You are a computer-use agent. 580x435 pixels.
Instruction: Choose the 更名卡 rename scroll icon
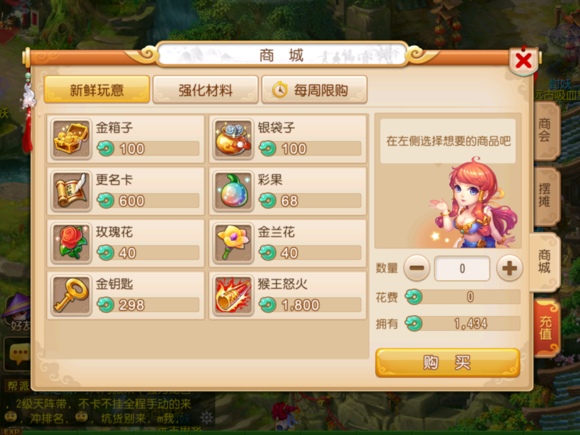coord(71,191)
